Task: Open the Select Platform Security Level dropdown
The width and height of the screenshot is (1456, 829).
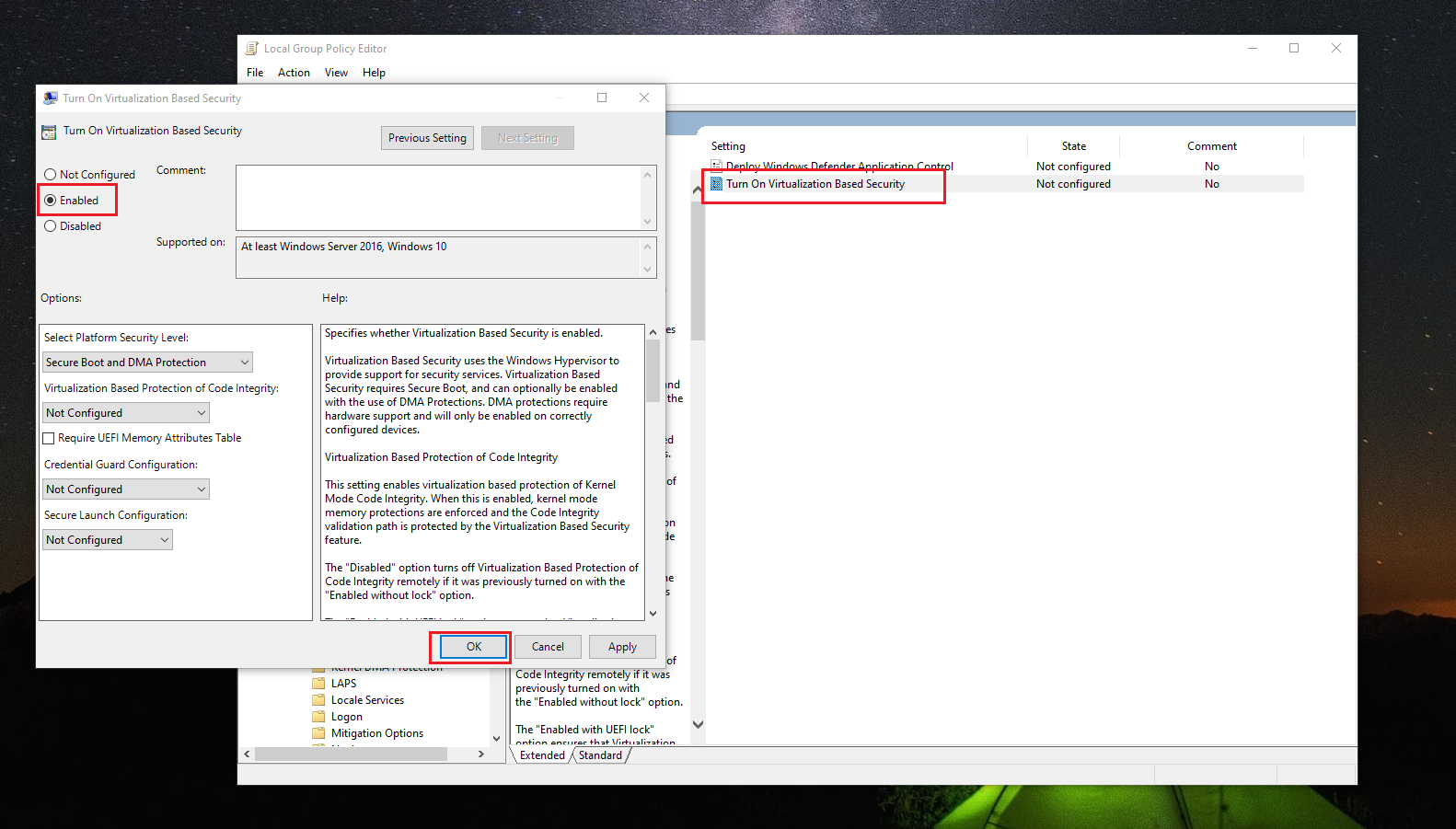Action: (147, 363)
